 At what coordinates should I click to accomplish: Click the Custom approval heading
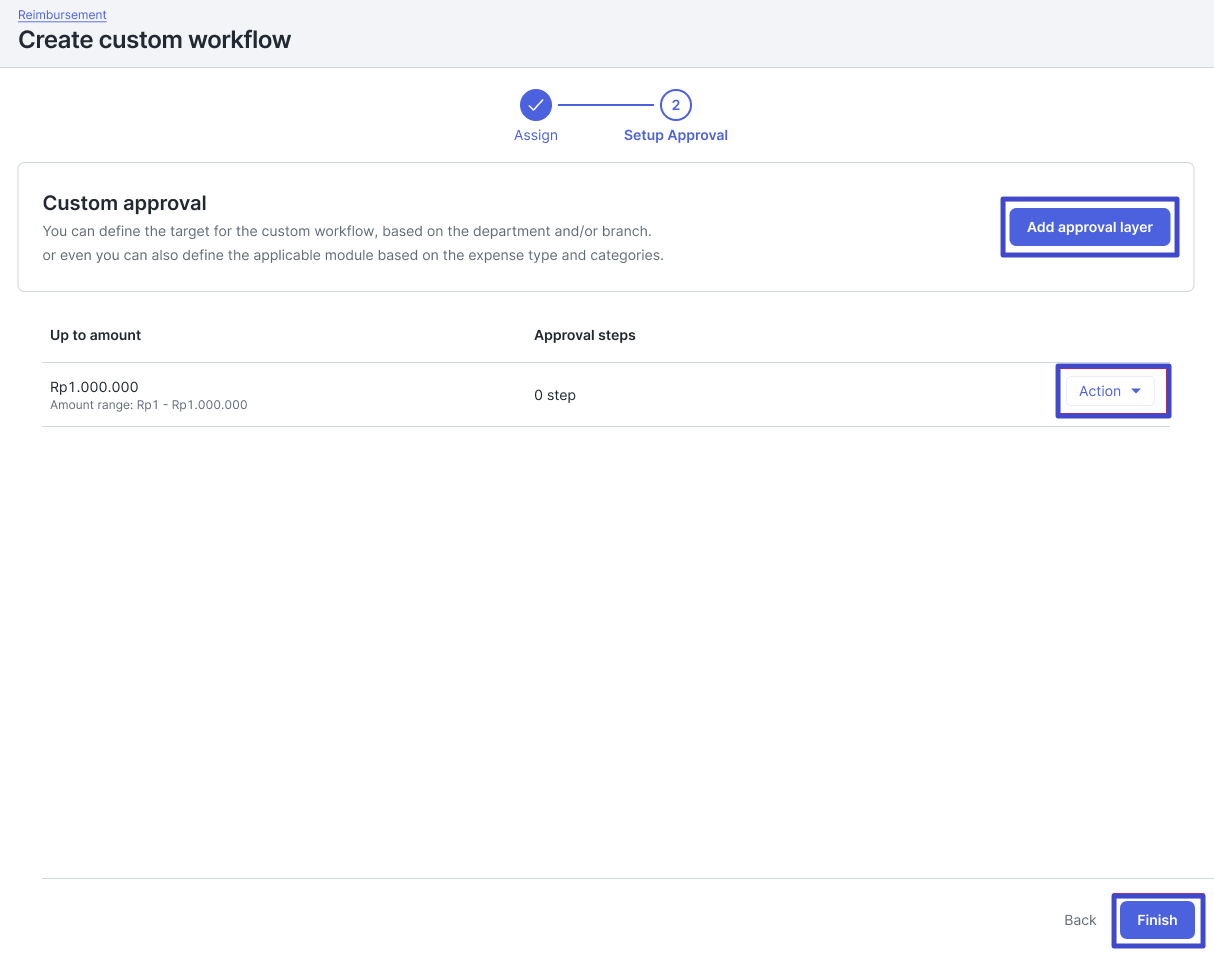(124, 203)
